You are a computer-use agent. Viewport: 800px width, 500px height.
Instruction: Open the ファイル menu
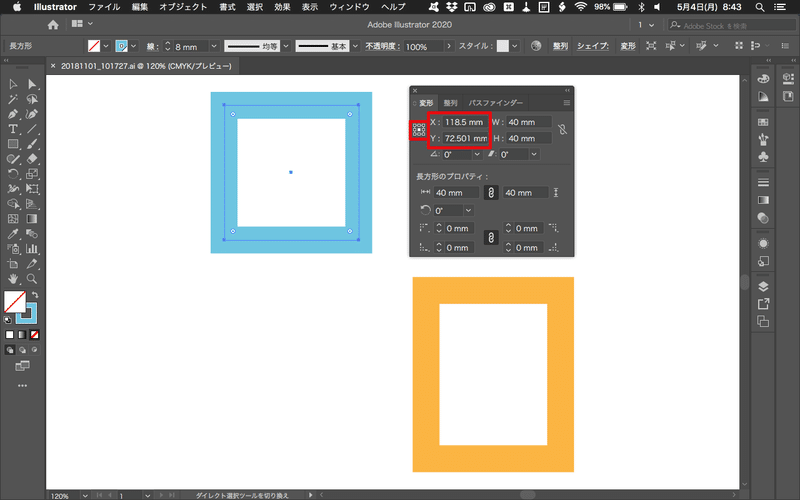(104, 7)
